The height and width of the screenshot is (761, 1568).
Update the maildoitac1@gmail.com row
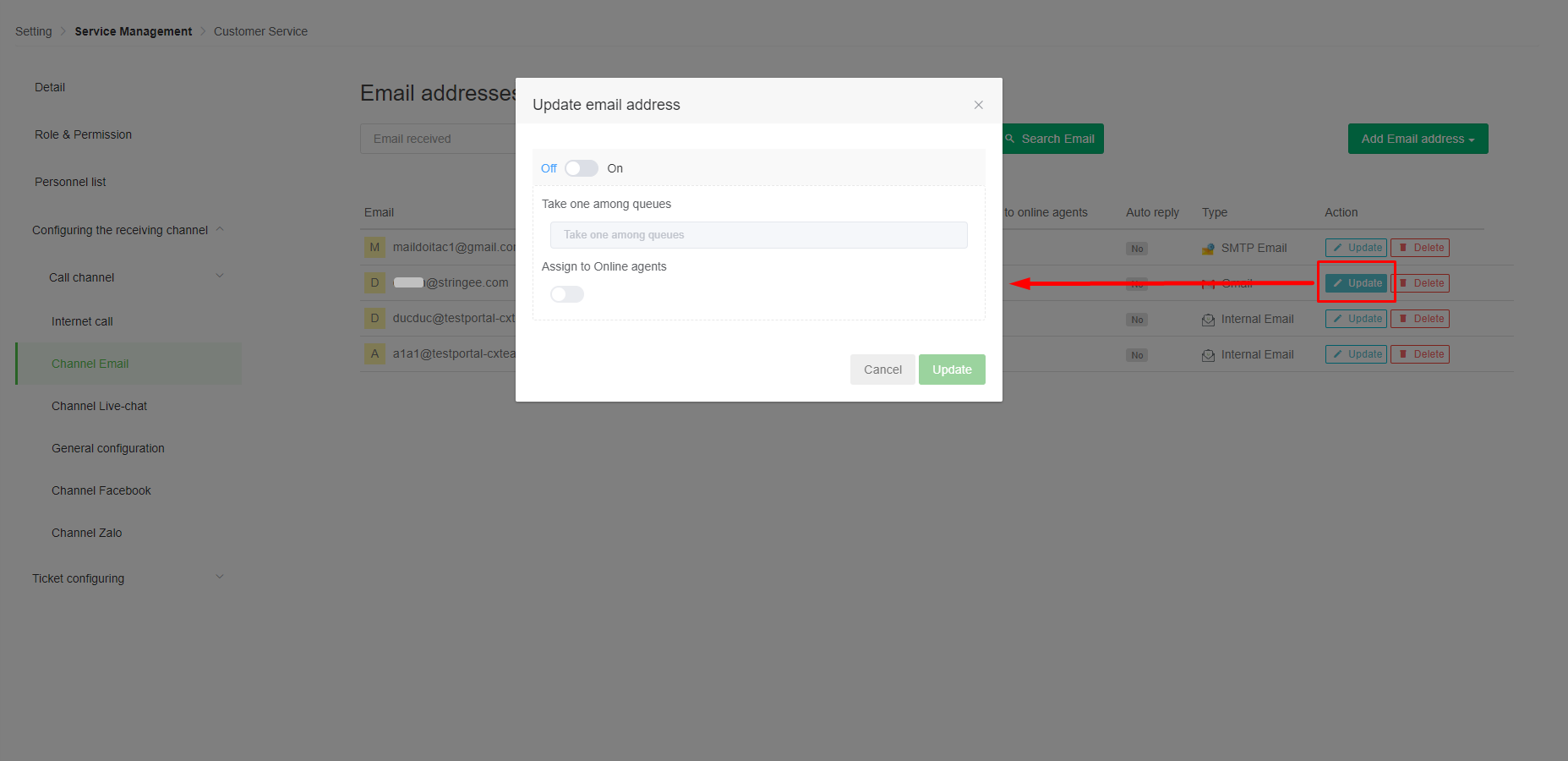tap(1356, 248)
